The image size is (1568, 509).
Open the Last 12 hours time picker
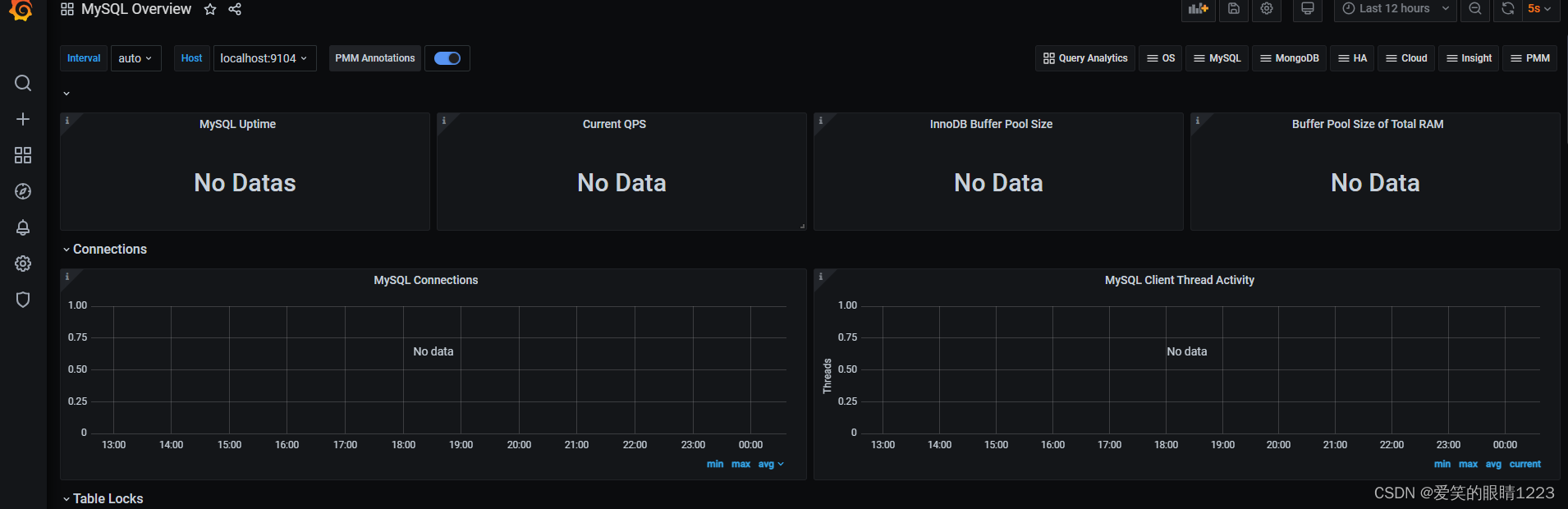pyautogui.click(x=1396, y=9)
